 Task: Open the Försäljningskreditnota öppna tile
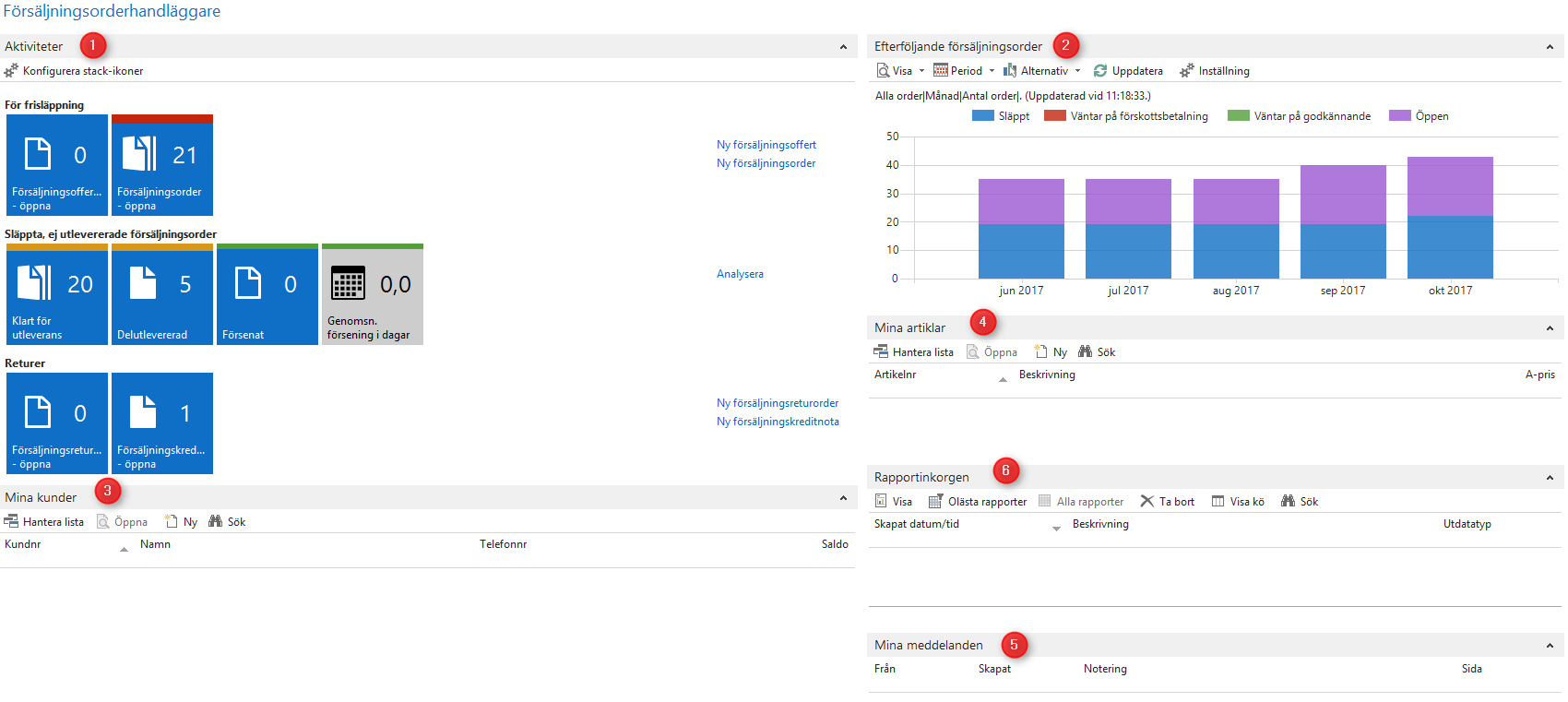(162, 423)
